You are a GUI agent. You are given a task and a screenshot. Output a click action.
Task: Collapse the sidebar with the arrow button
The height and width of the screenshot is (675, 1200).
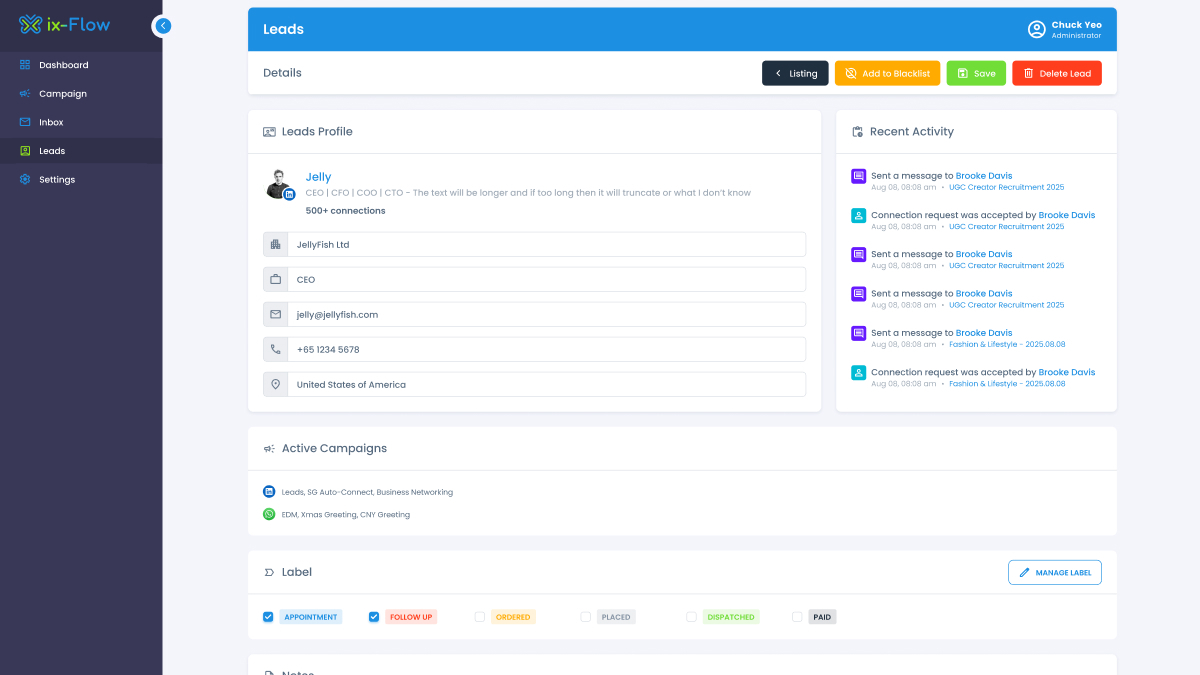(x=164, y=26)
